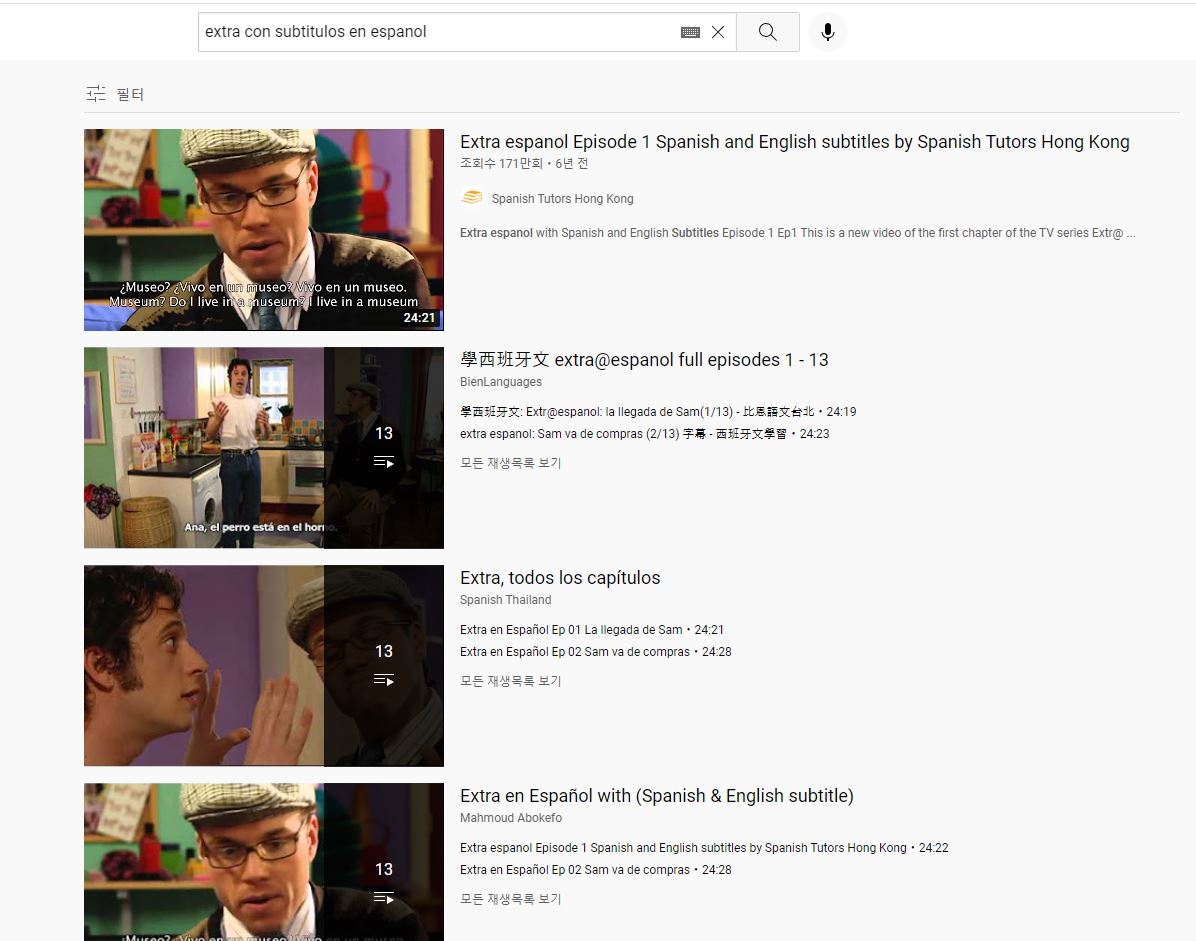
Task: Click the 필터 filter label
Action: [130, 95]
